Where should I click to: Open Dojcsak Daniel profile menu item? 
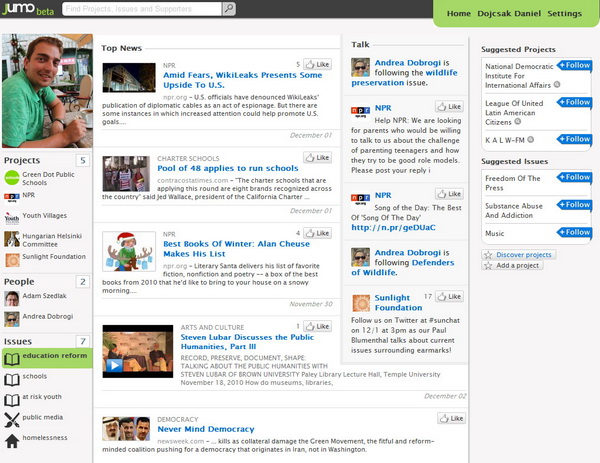[509, 13]
